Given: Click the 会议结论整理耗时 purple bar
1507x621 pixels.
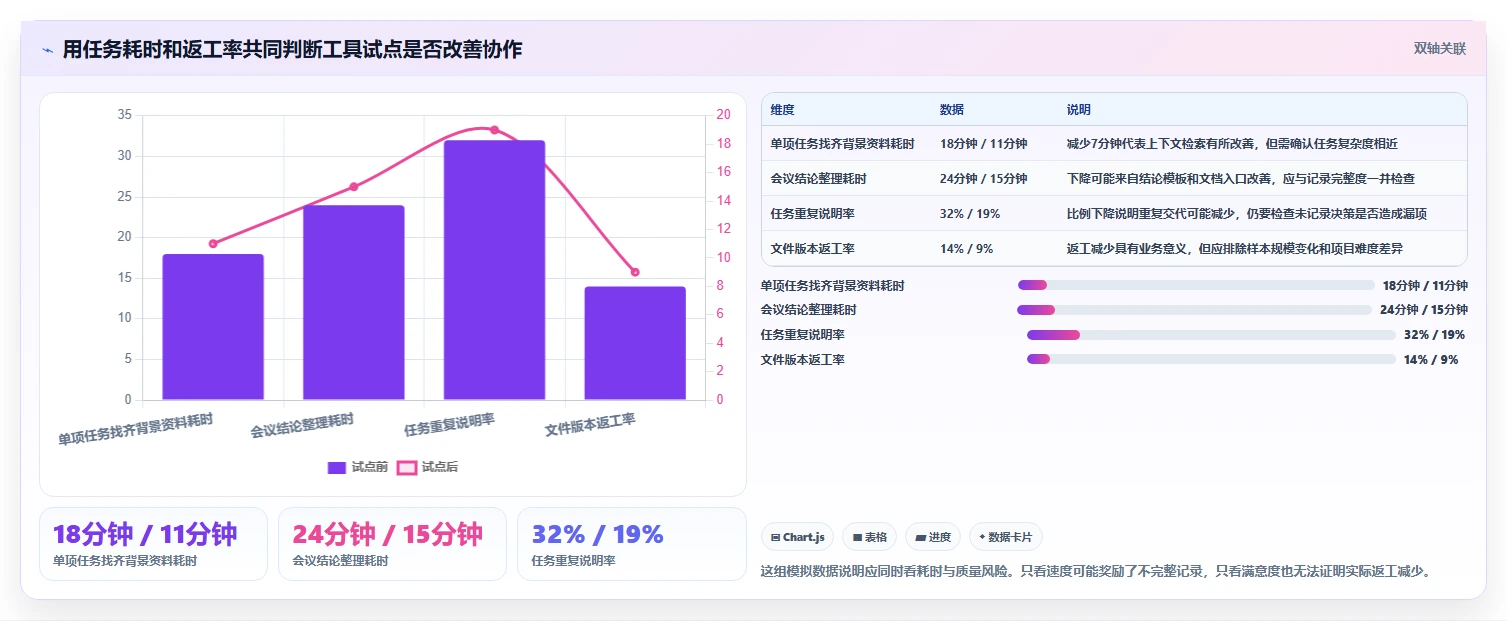Looking at the screenshot, I should tap(354, 303).
